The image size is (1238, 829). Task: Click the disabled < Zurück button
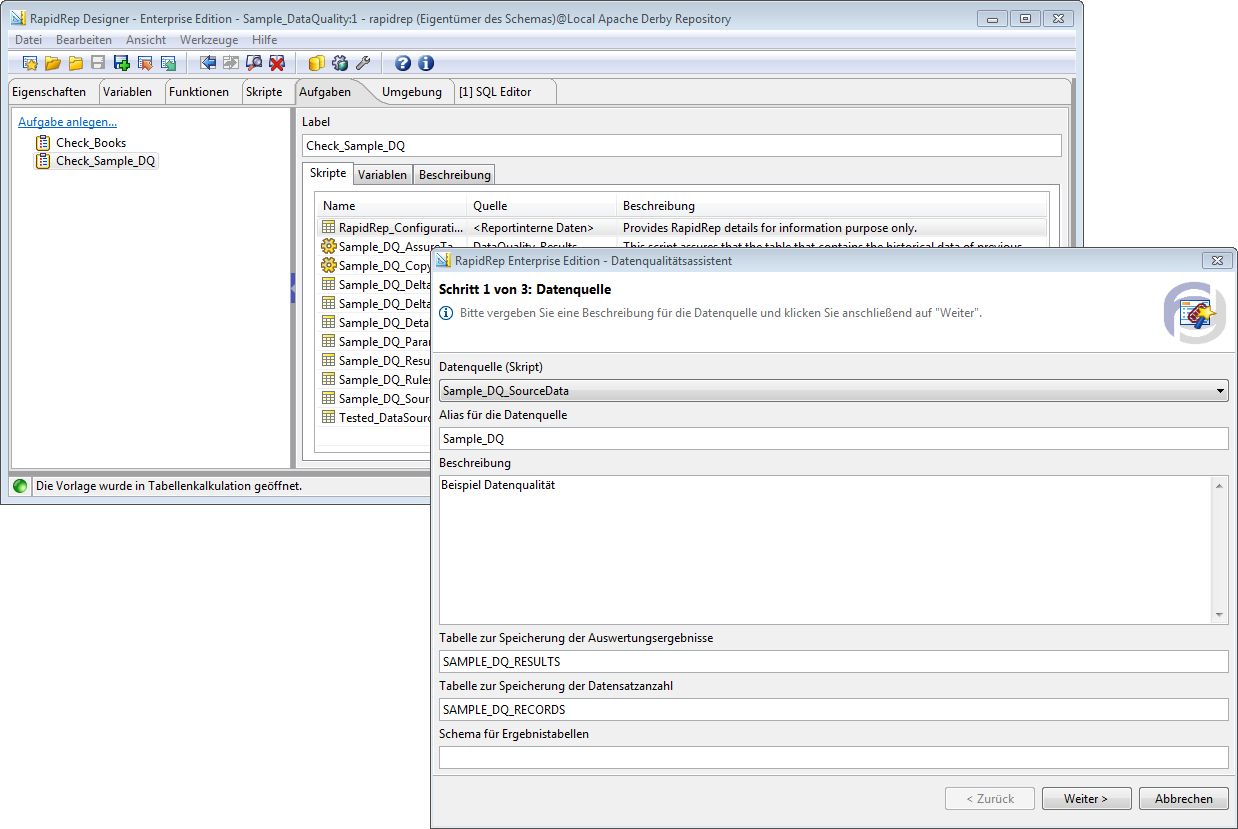point(990,799)
